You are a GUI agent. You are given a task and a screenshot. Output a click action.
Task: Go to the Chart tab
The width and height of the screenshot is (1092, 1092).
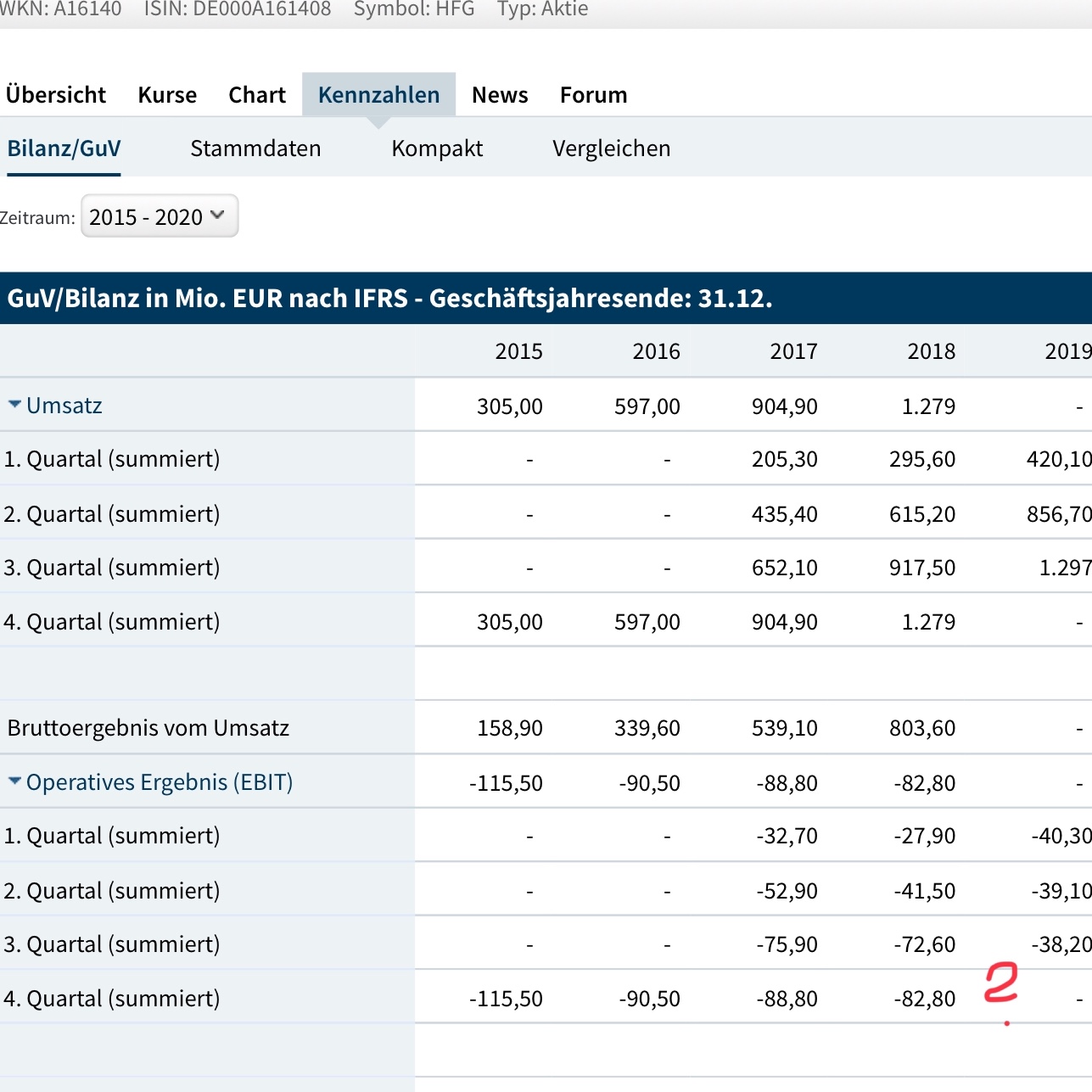(x=257, y=95)
